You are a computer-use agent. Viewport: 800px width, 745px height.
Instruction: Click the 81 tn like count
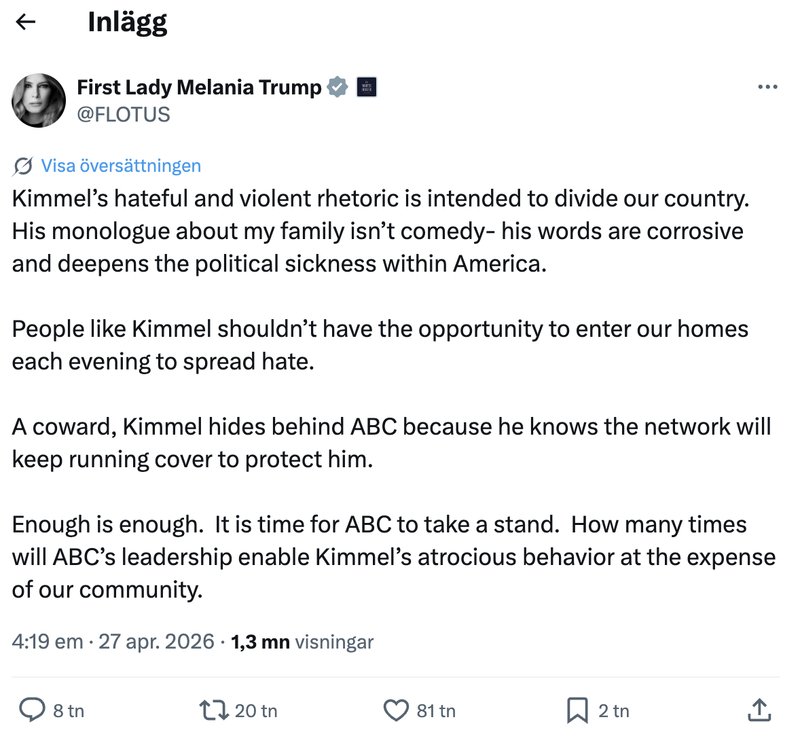coord(436,711)
